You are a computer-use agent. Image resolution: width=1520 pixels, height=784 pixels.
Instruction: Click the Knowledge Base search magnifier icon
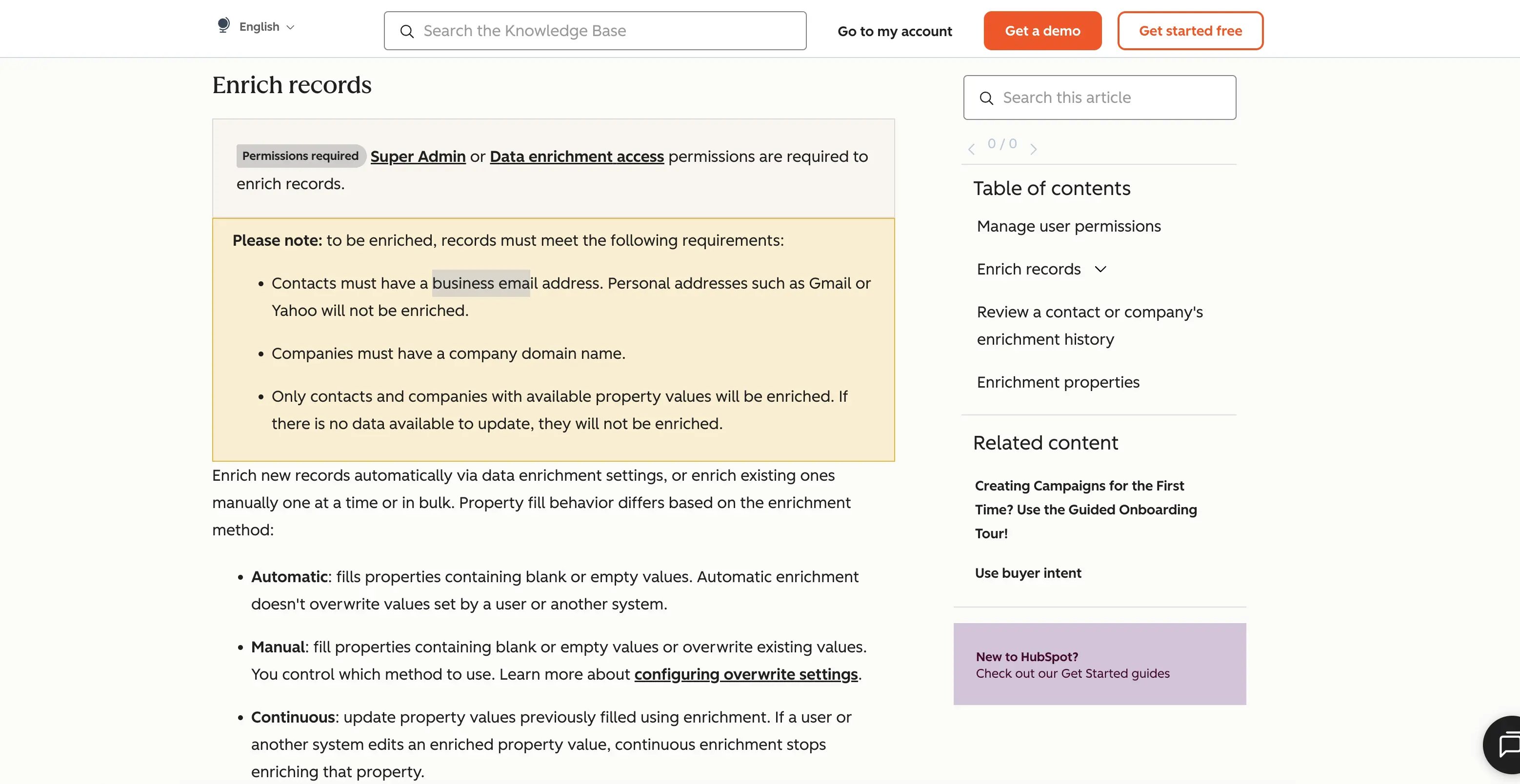point(407,31)
